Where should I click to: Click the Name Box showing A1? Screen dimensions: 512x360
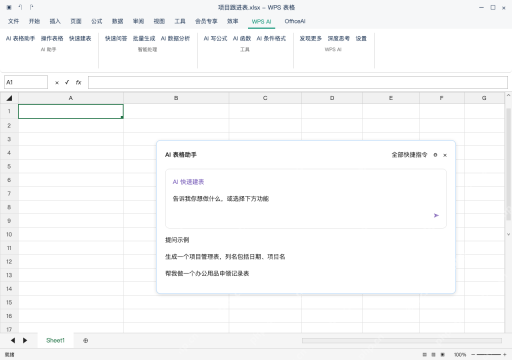tap(26, 82)
